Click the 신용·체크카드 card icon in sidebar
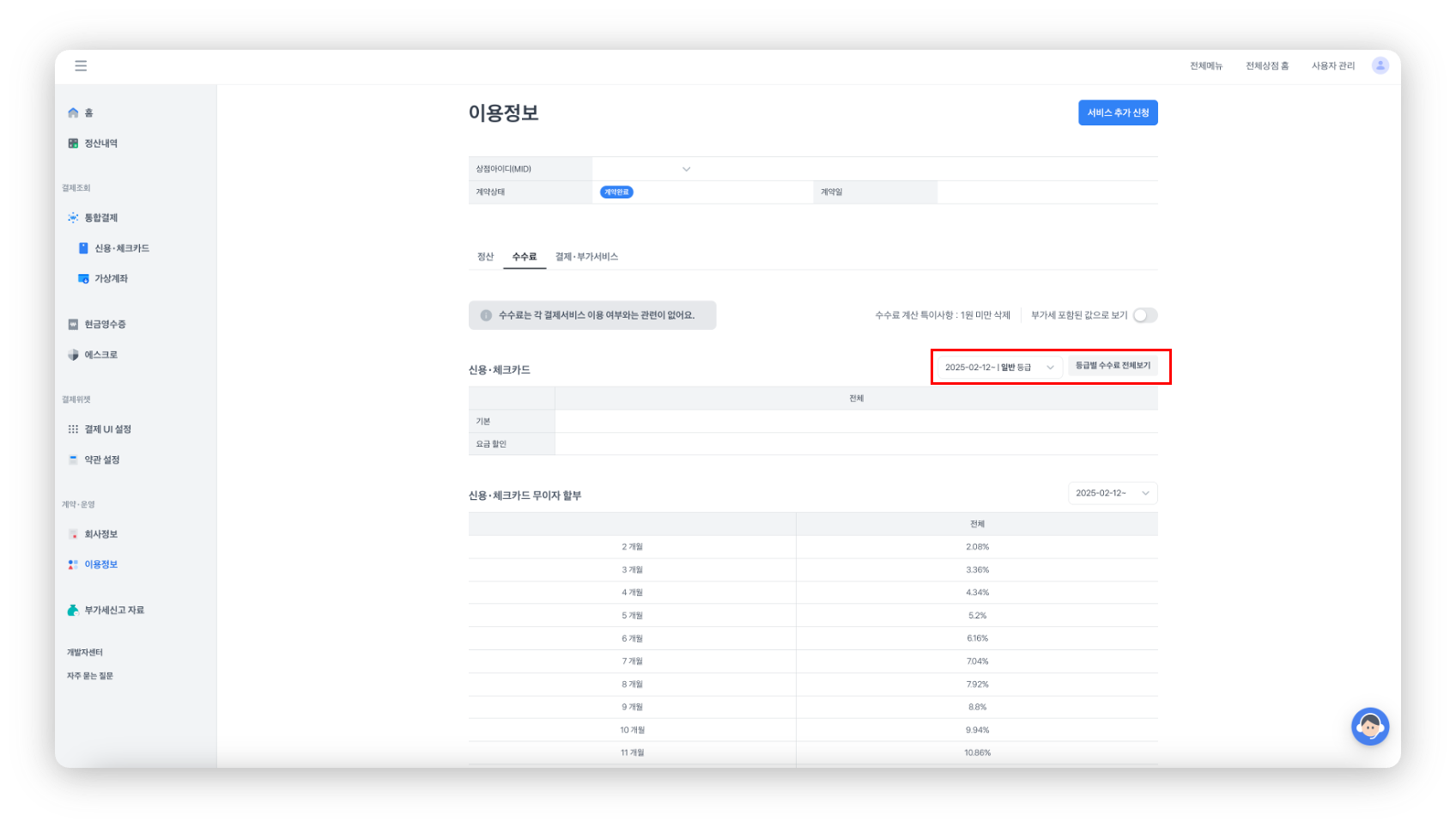The width and height of the screenshot is (1456, 828). tap(83, 248)
